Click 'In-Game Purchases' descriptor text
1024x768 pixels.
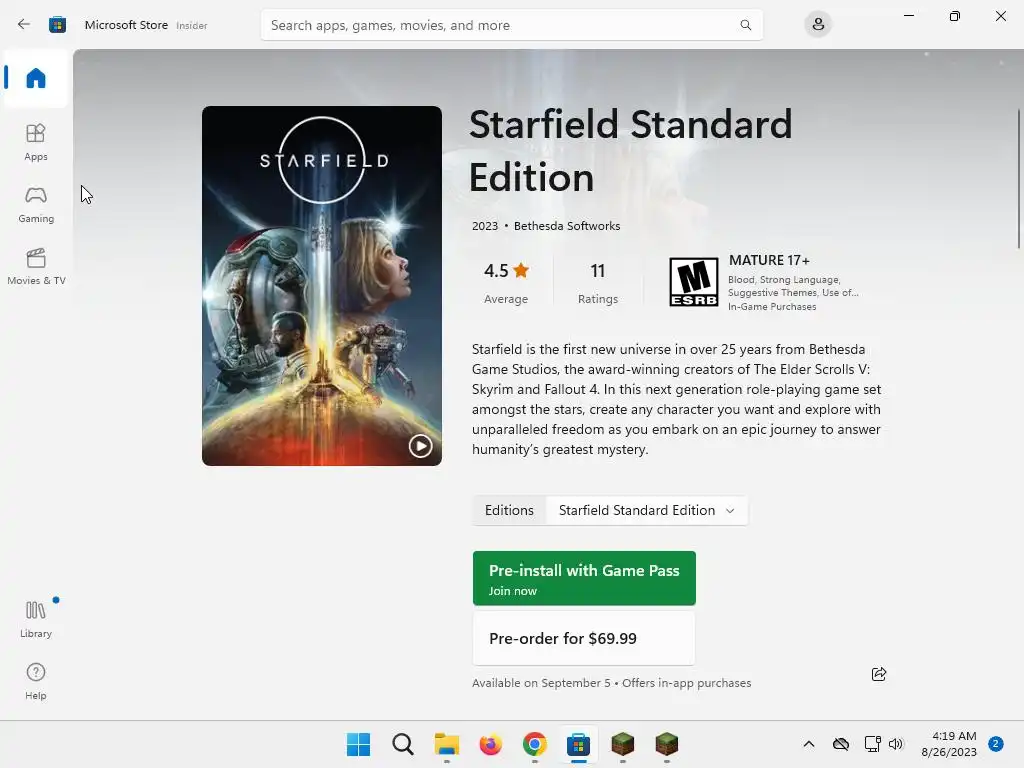tap(772, 306)
